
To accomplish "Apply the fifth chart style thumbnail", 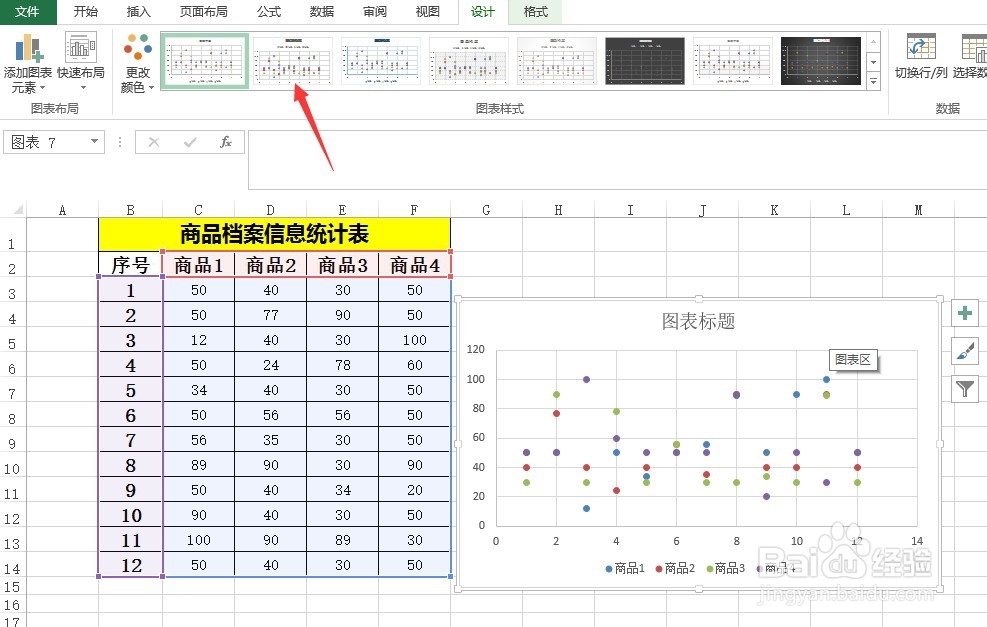I will pos(556,61).
